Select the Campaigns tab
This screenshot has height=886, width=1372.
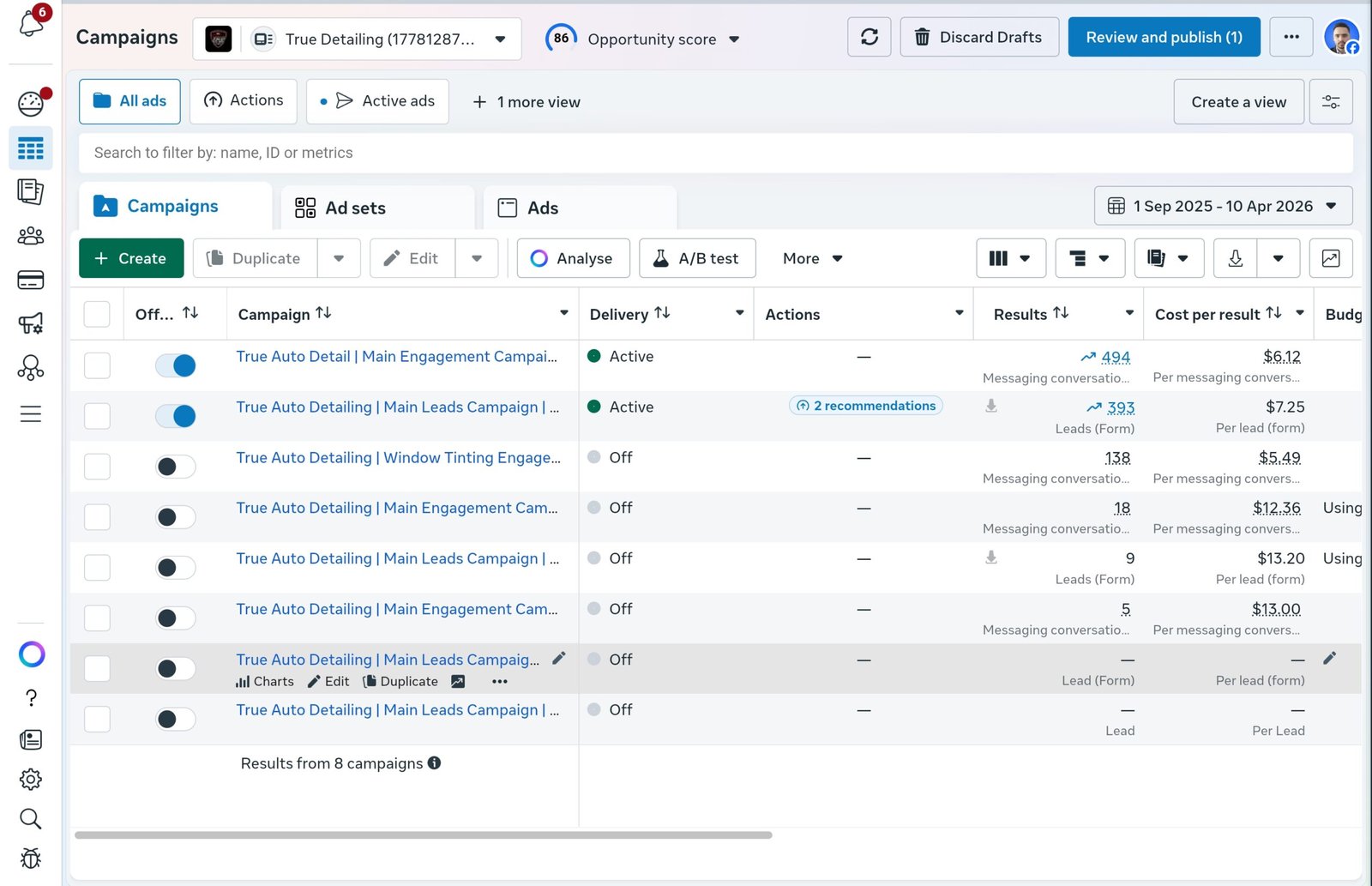[x=175, y=206]
